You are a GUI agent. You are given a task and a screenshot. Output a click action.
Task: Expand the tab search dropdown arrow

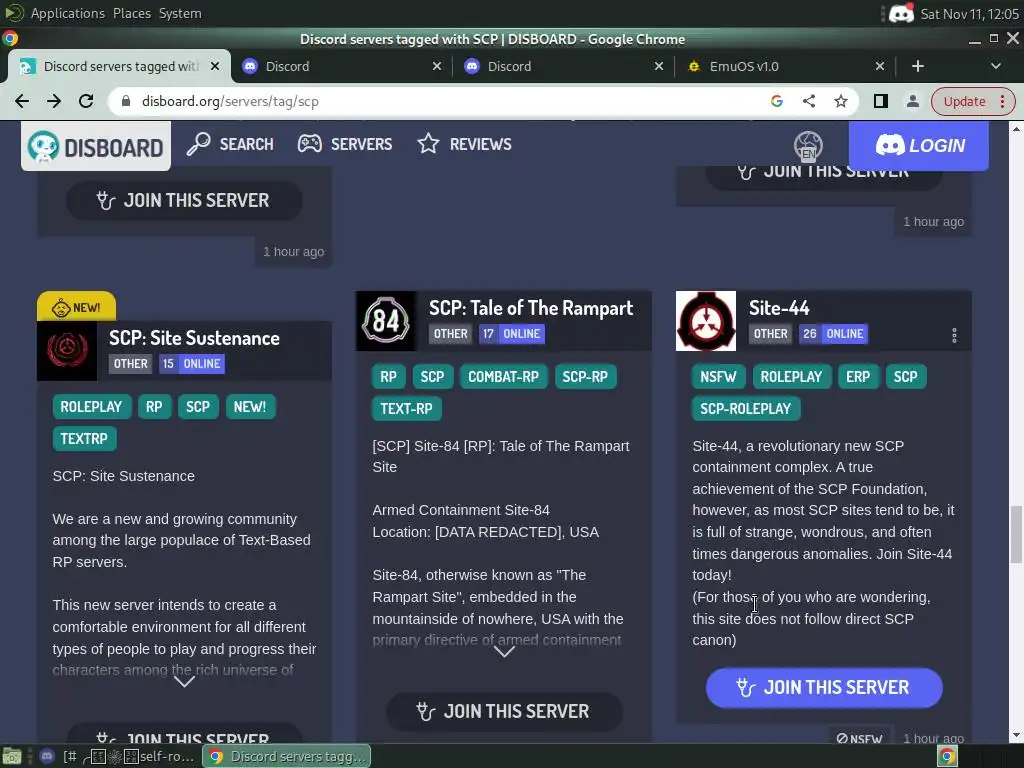point(995,66)
